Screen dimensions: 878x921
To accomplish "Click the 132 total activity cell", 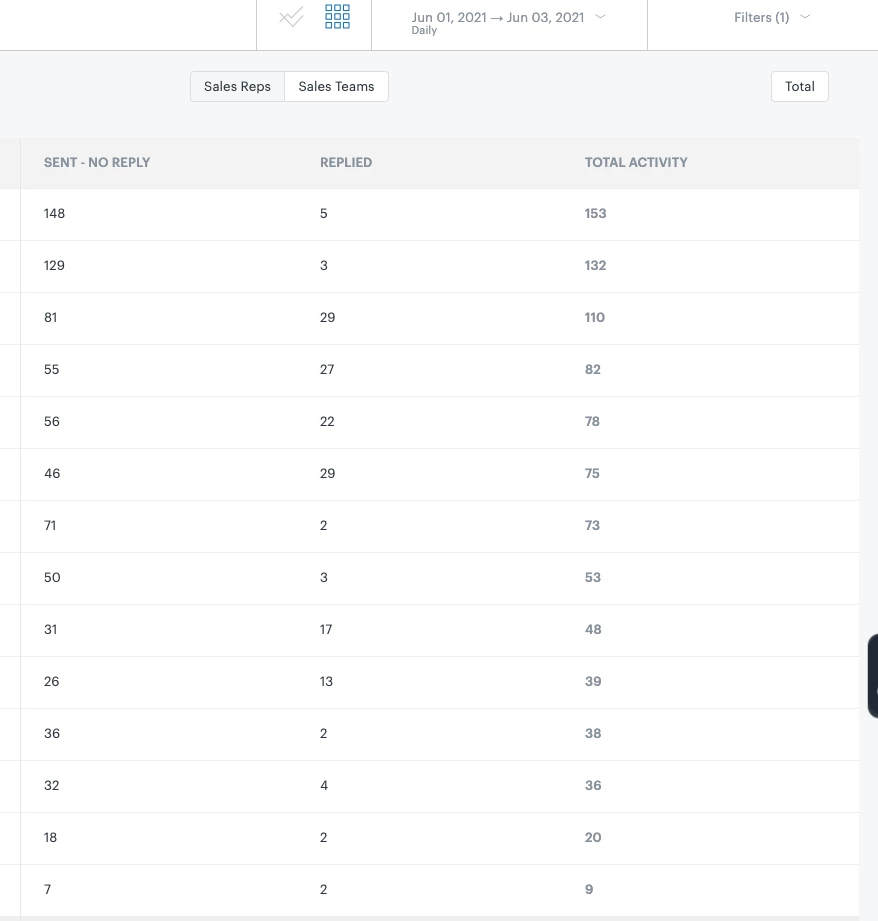I will pyautogui.click(x=595, y=265).
